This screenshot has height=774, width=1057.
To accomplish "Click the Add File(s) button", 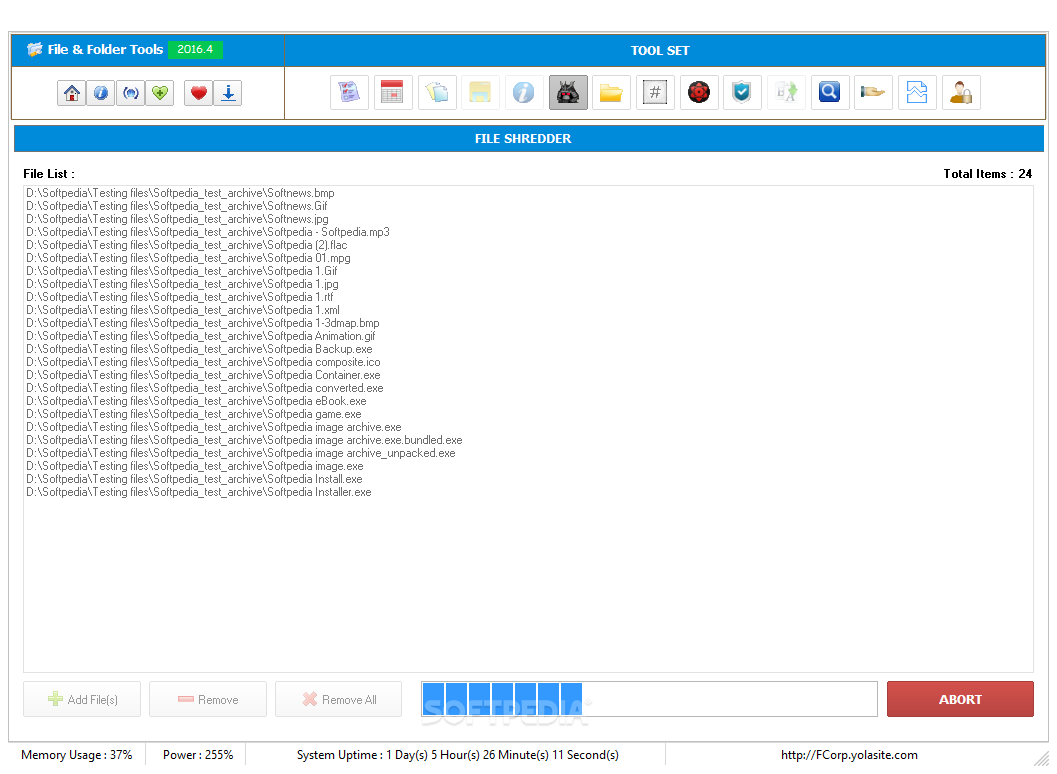I will (x=82, y=699).
